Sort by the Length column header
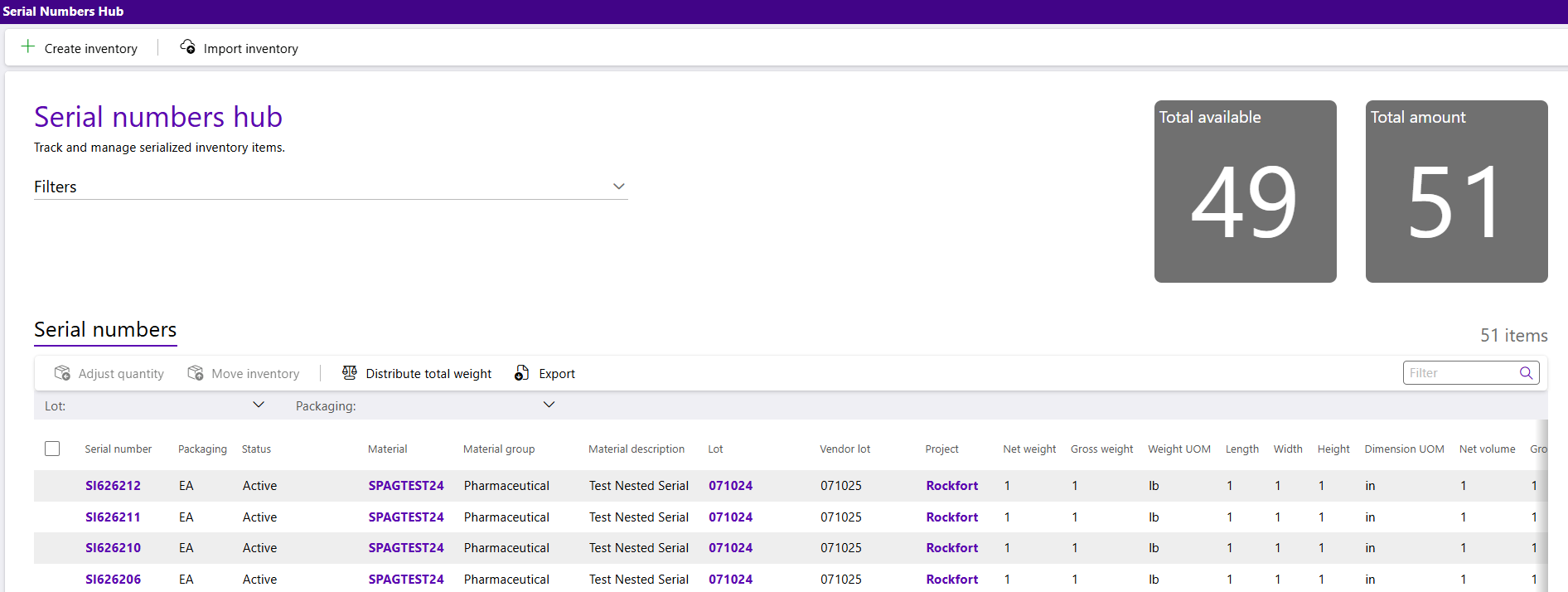The height and width of the screenshot is (592, 1568). click(x=1241, y=449)
